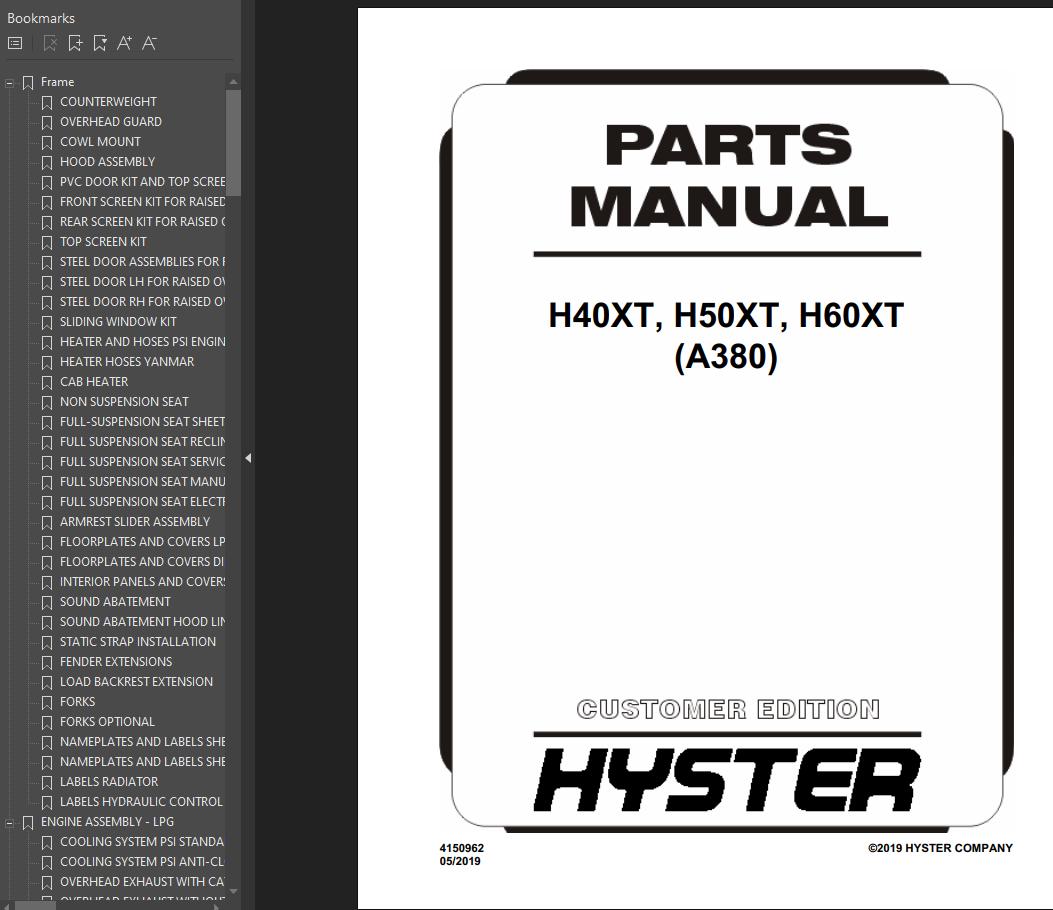Select the HOOD ASSEMBLY bookmark

click(x=107, y=162)
